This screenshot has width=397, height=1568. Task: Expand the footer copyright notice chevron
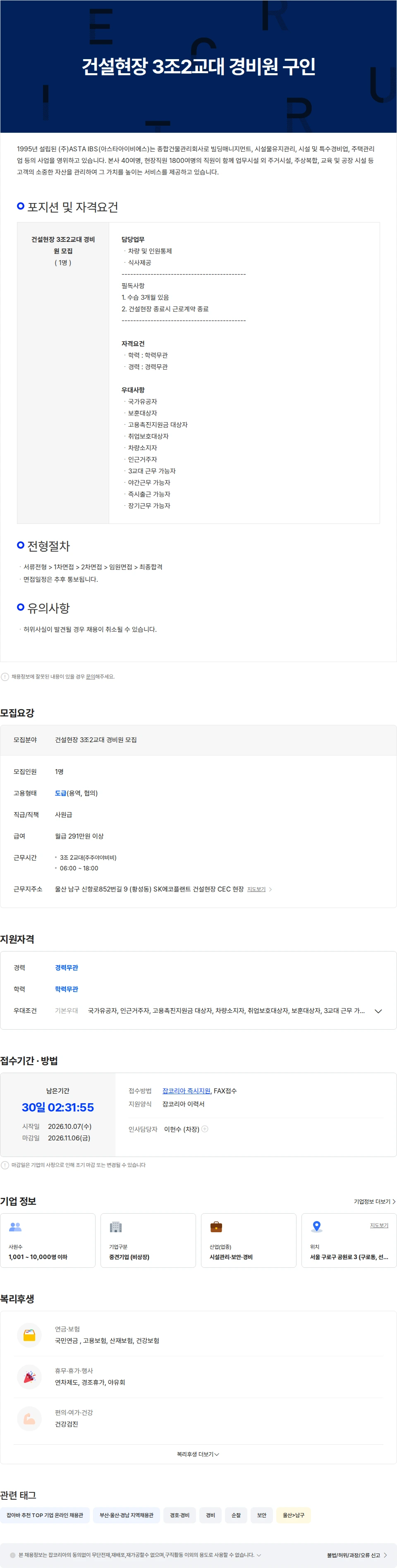point(259,1555)
